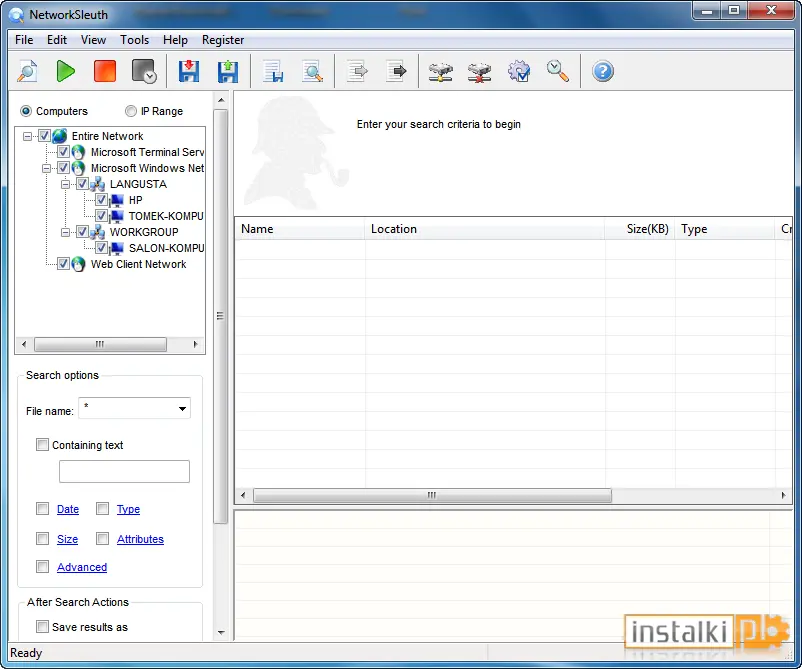802x669 pixels.
Task: Click the black arrow export icon
Action: (x=396, y=71)
